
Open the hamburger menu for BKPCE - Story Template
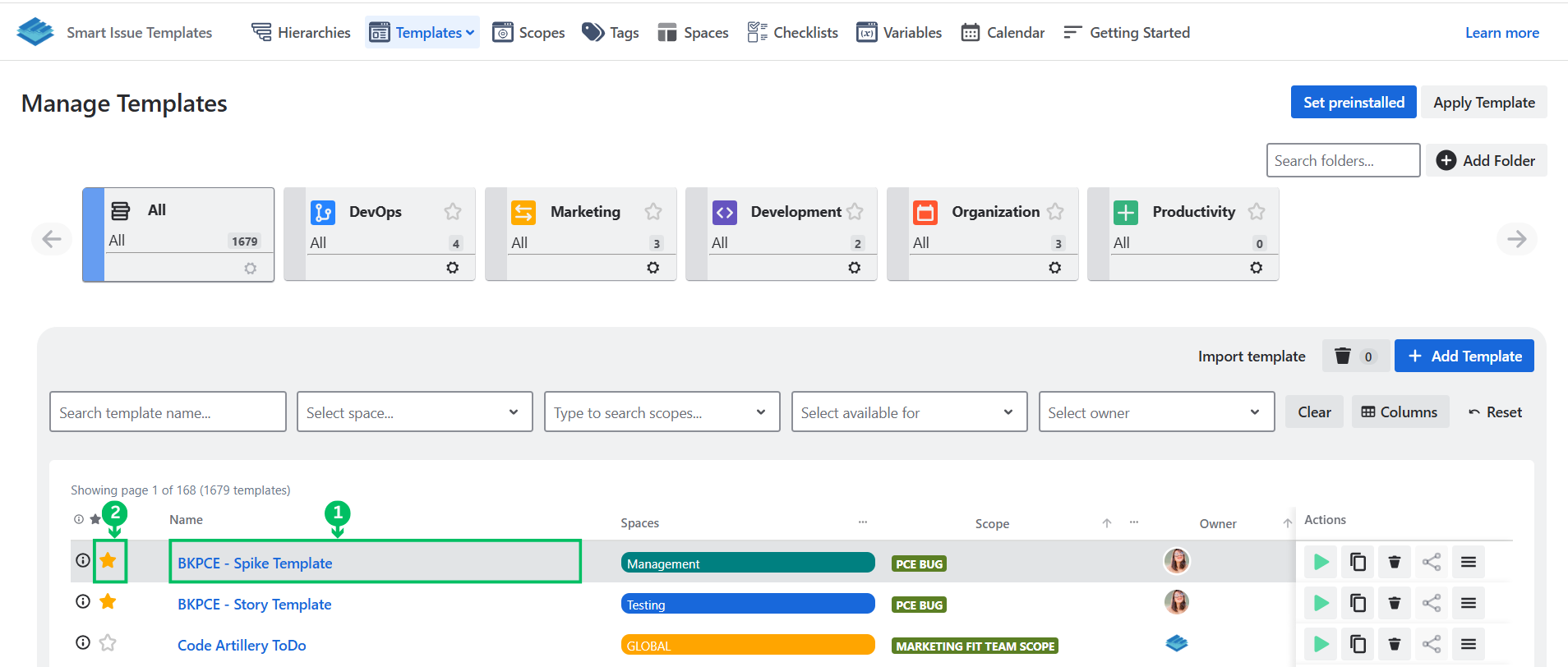[x=1469, y=603]
